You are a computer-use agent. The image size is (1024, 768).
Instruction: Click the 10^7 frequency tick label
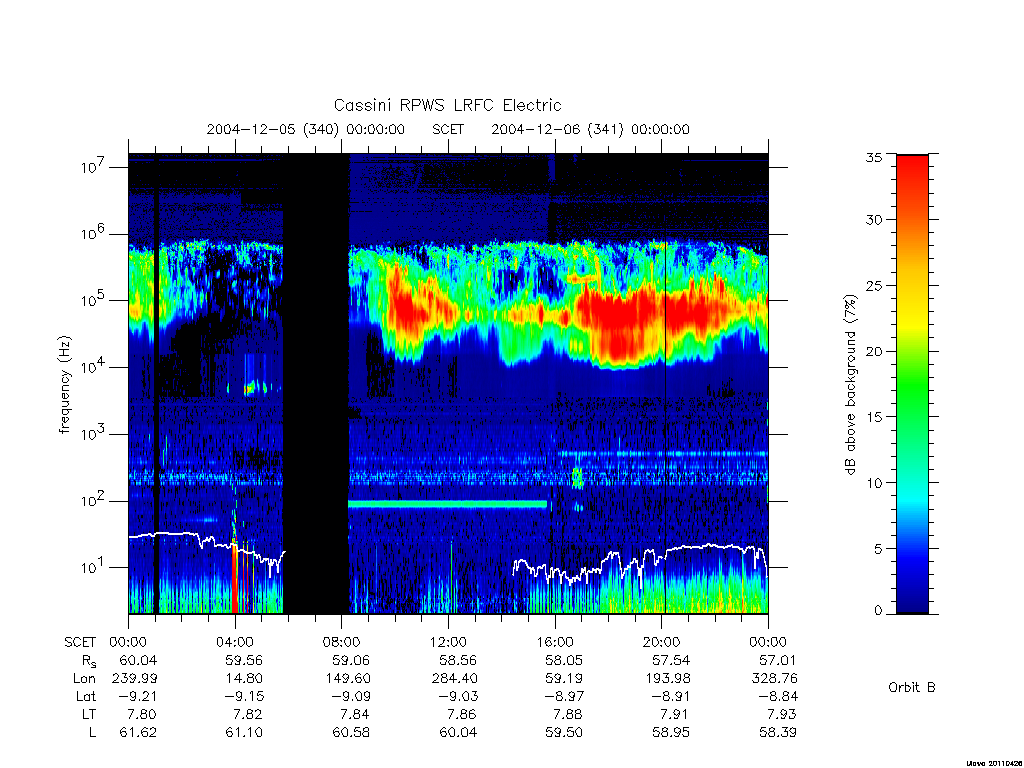click(94, 167)
